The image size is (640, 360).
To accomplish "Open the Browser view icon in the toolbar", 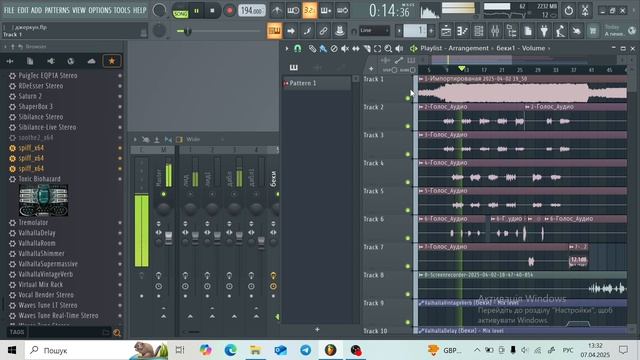I will (x=511, y=31).
